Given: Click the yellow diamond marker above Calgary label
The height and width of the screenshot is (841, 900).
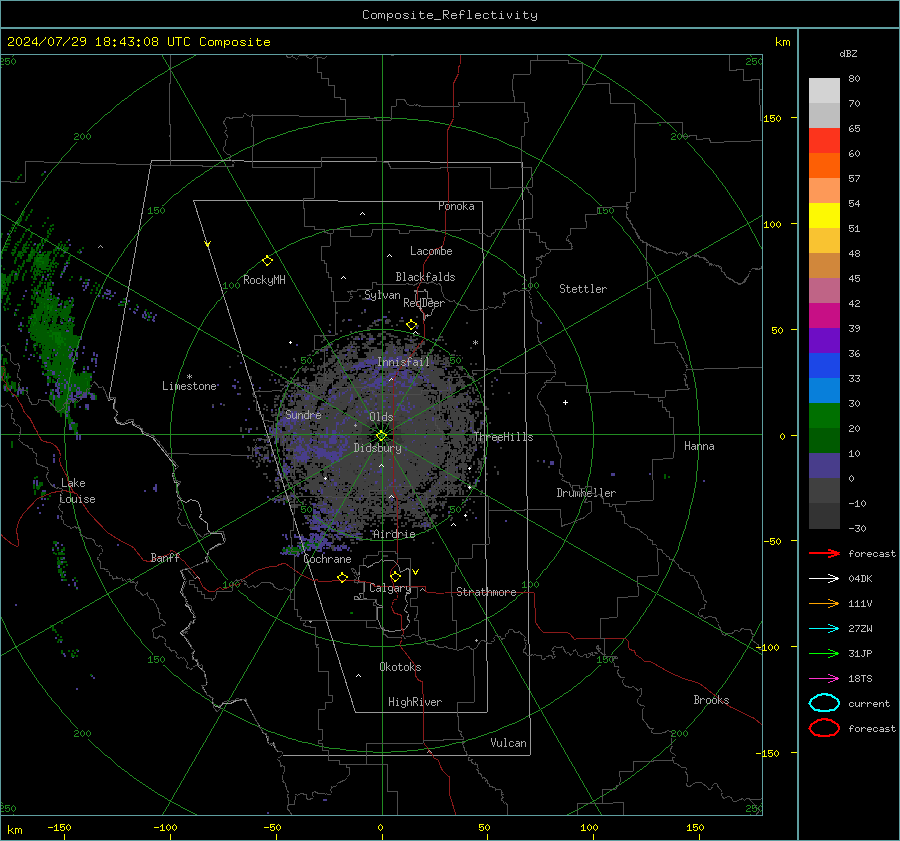Looking at the screenshot, I should tap(395, 576).
